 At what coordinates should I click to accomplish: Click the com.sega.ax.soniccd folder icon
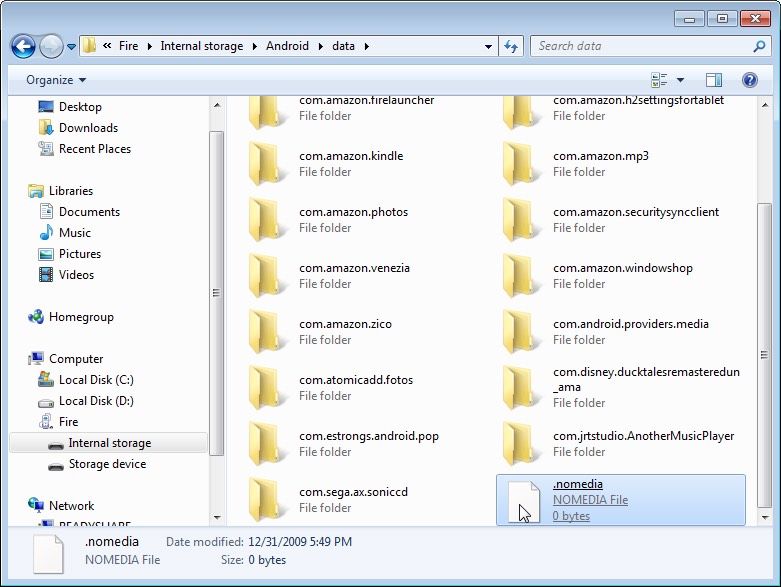point(266,499)
